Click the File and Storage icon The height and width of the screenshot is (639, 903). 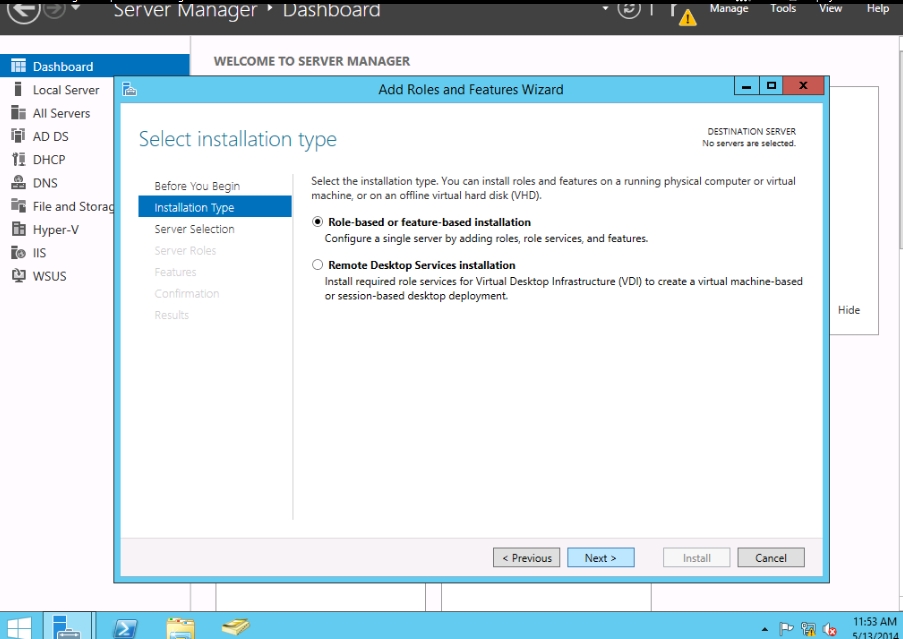[x=18, y=206]
